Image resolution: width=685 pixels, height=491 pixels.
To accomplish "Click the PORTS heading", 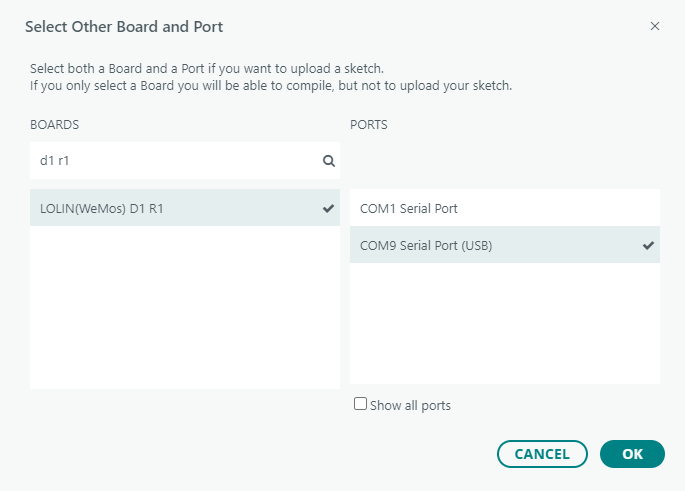I will (x=369, y=125).
